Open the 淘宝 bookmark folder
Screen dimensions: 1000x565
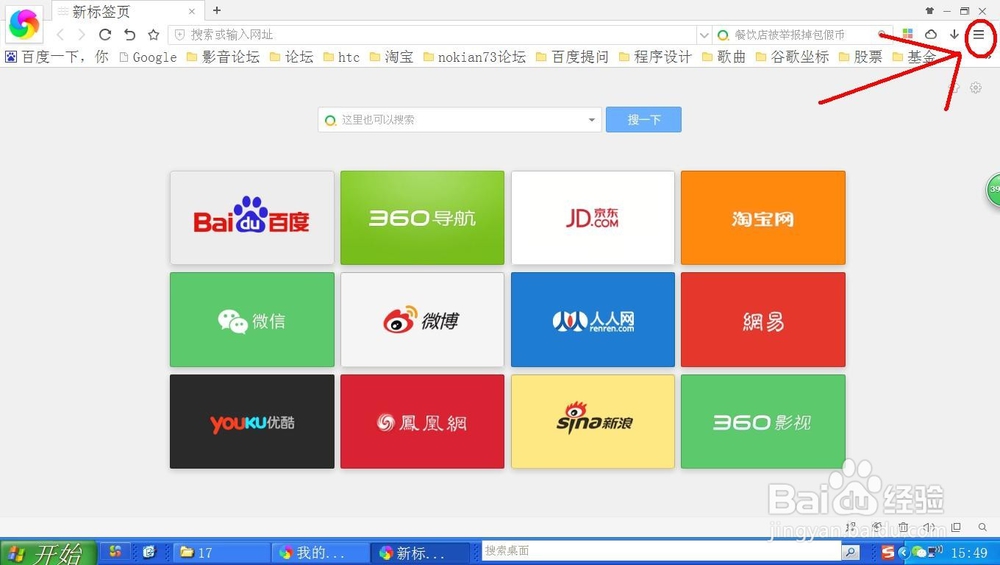coord(392,57)
